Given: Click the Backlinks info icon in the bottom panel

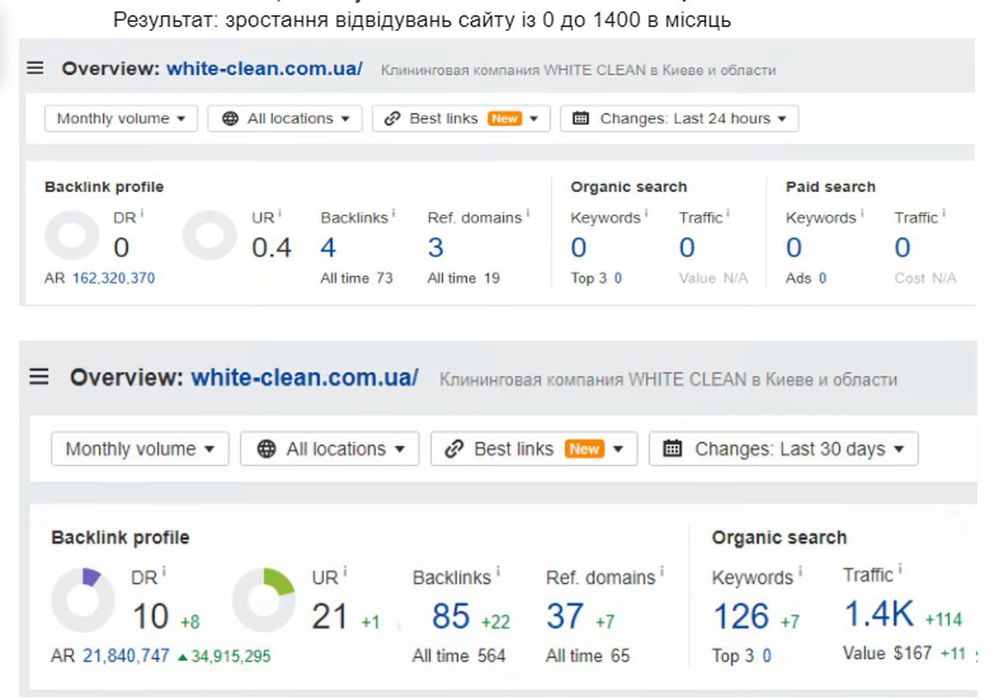Looking at the screenshot, I should tap(498, 573).
